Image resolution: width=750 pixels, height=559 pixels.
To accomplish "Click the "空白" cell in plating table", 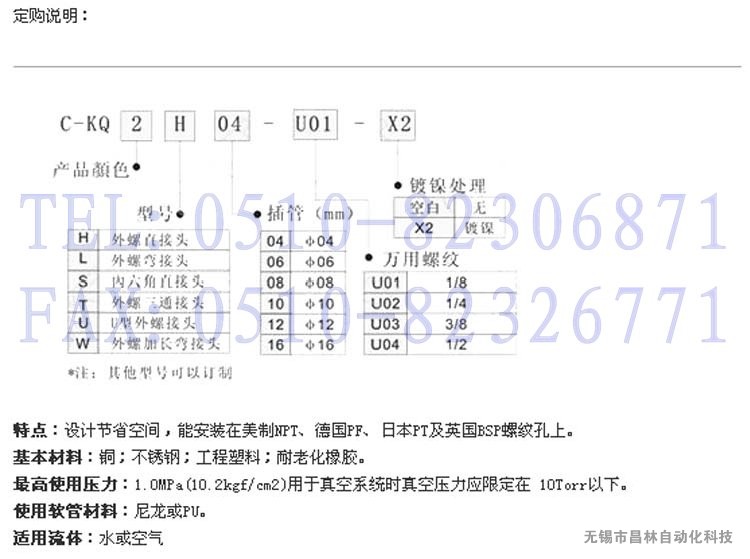I will pos(423,207).
